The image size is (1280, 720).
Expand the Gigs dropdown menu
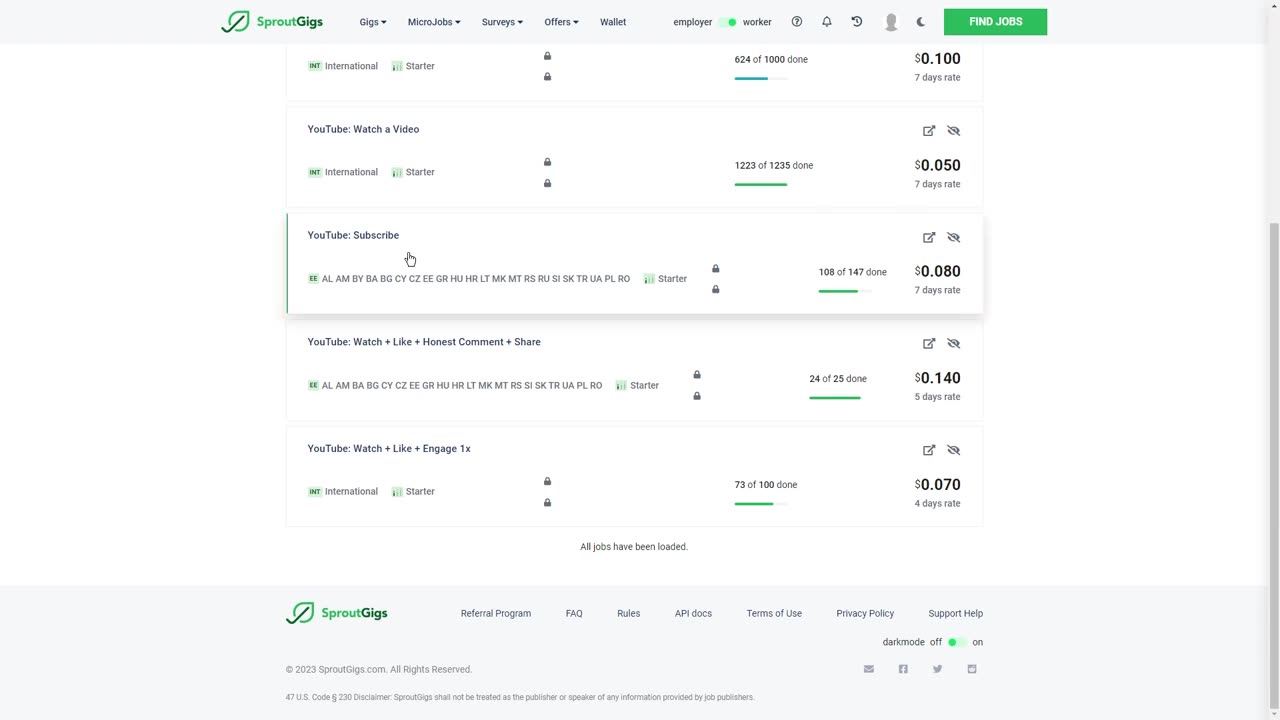[373, 22]
